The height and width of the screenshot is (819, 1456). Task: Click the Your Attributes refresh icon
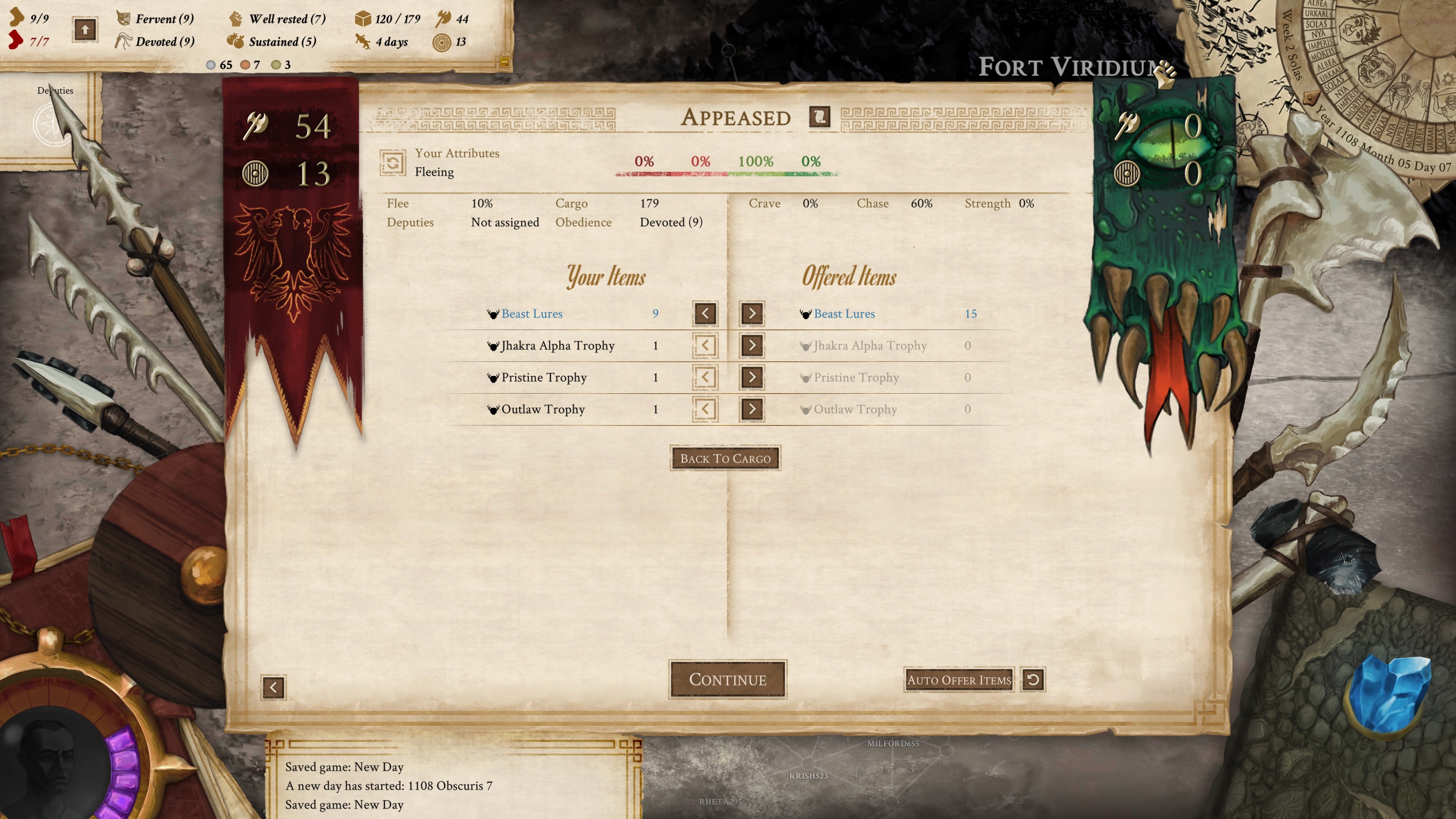(x=392, y=163)
